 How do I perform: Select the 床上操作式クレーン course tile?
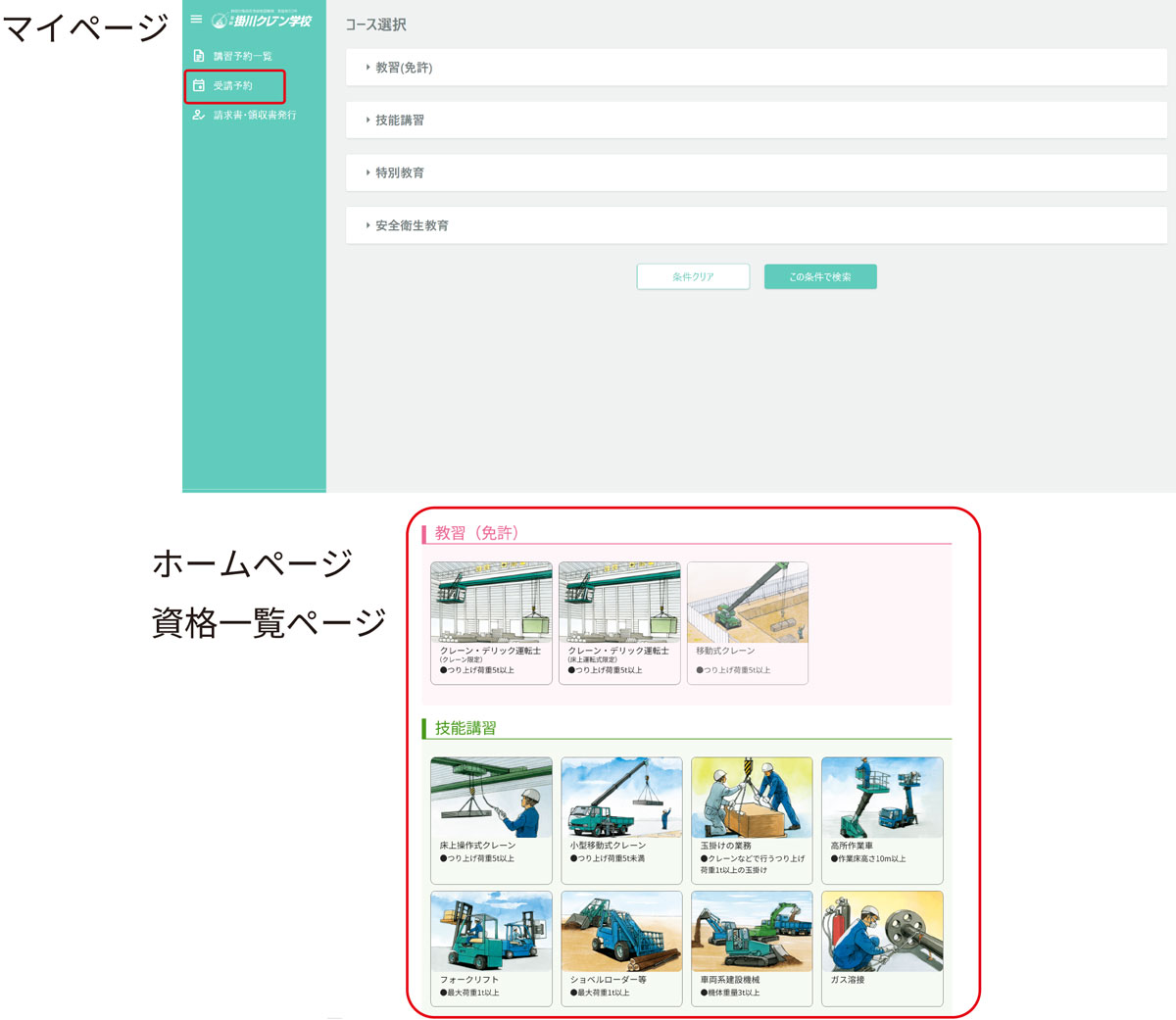491,819
